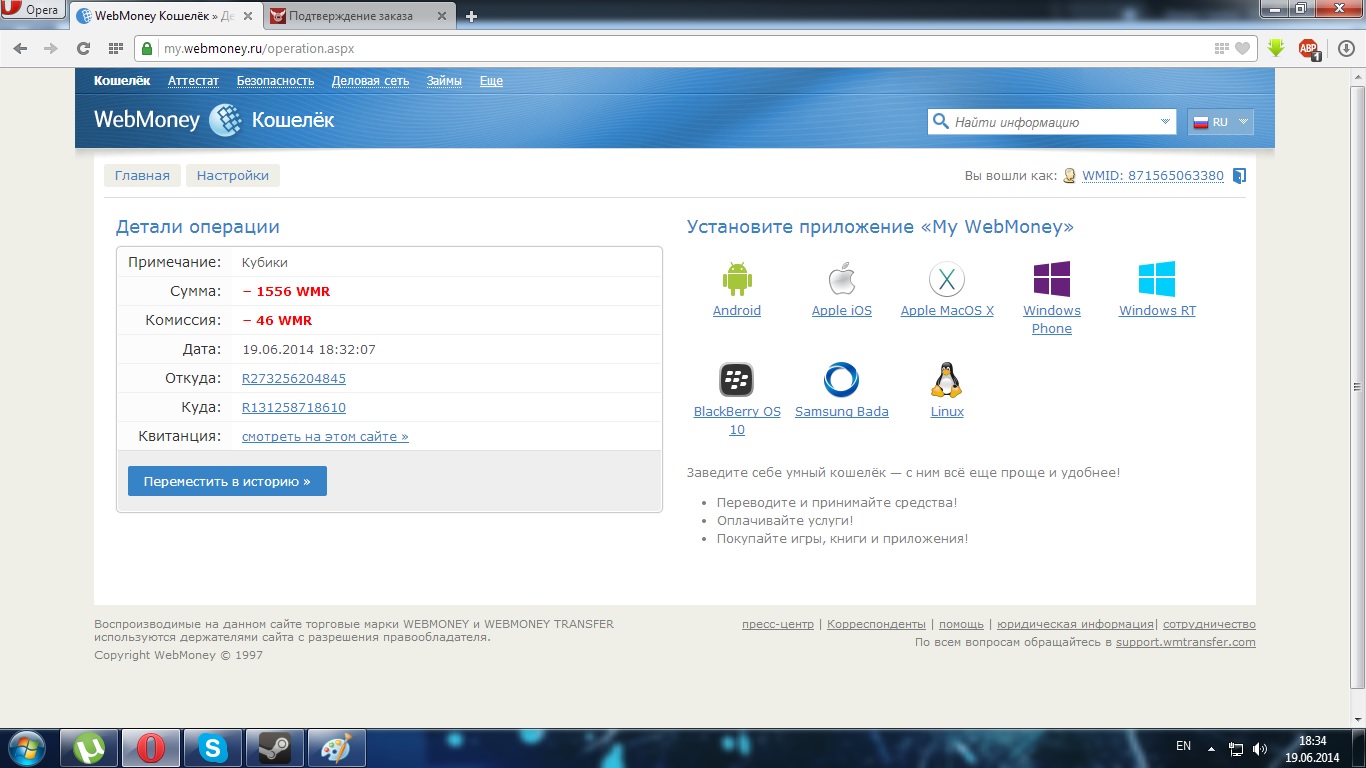Select the Android app icon
Screen dimensions: 1366x768
[737, 279]
